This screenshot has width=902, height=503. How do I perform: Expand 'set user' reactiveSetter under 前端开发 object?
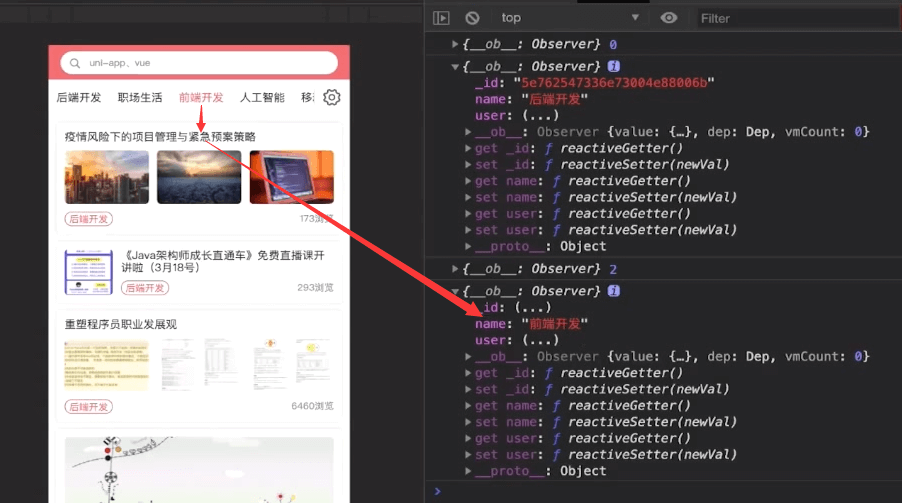[468, 455]
